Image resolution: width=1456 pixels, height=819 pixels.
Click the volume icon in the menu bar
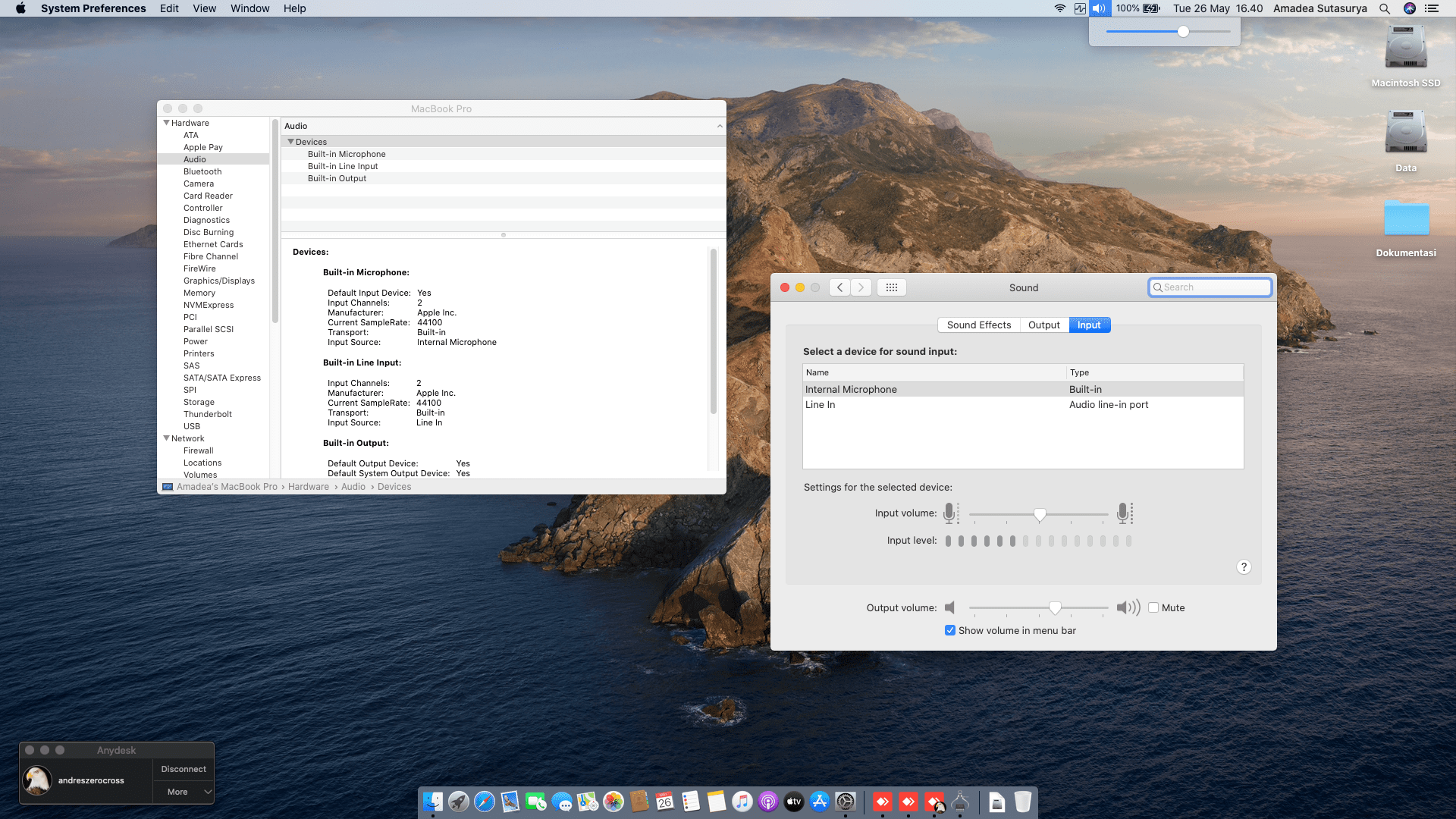pyautogui.click(x=1099, y=8)
